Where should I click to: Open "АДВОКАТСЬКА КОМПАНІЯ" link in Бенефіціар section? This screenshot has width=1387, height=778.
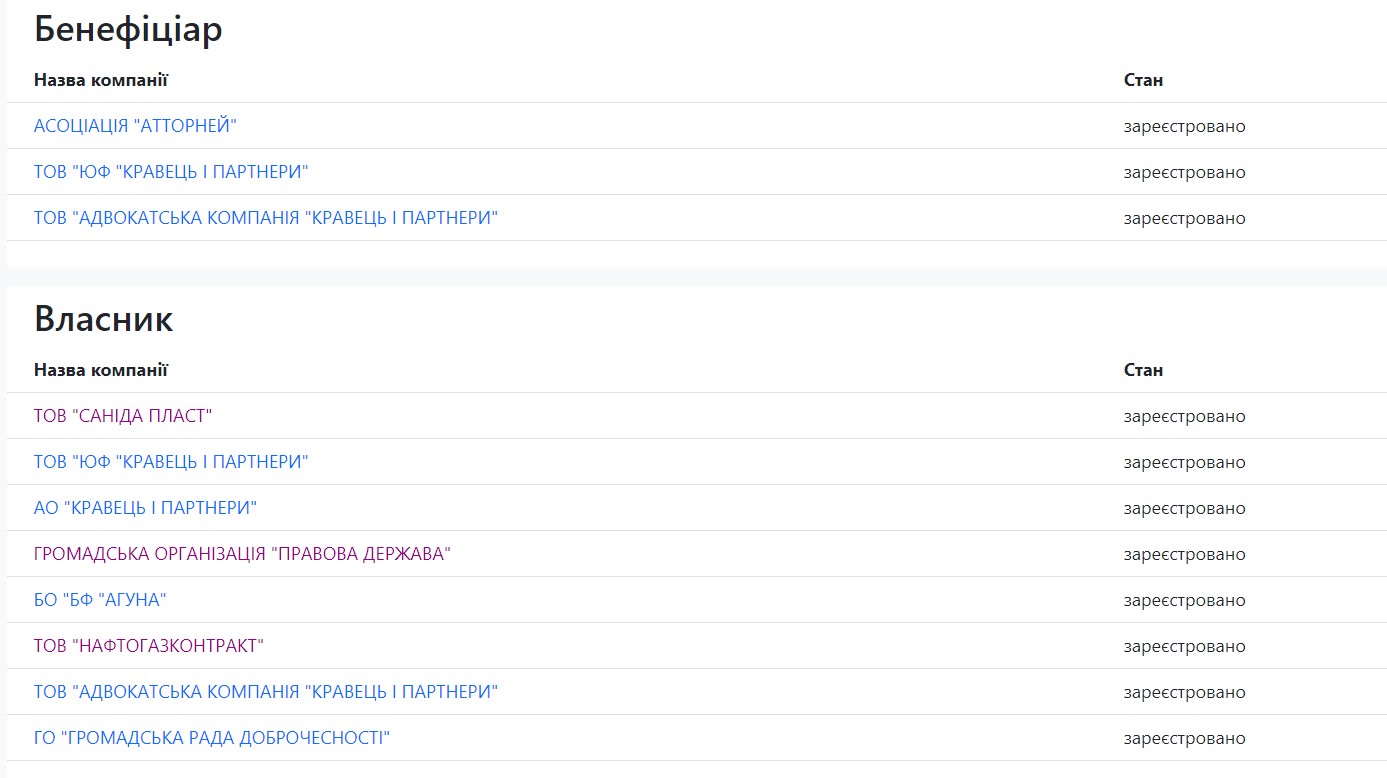(265, 218)
